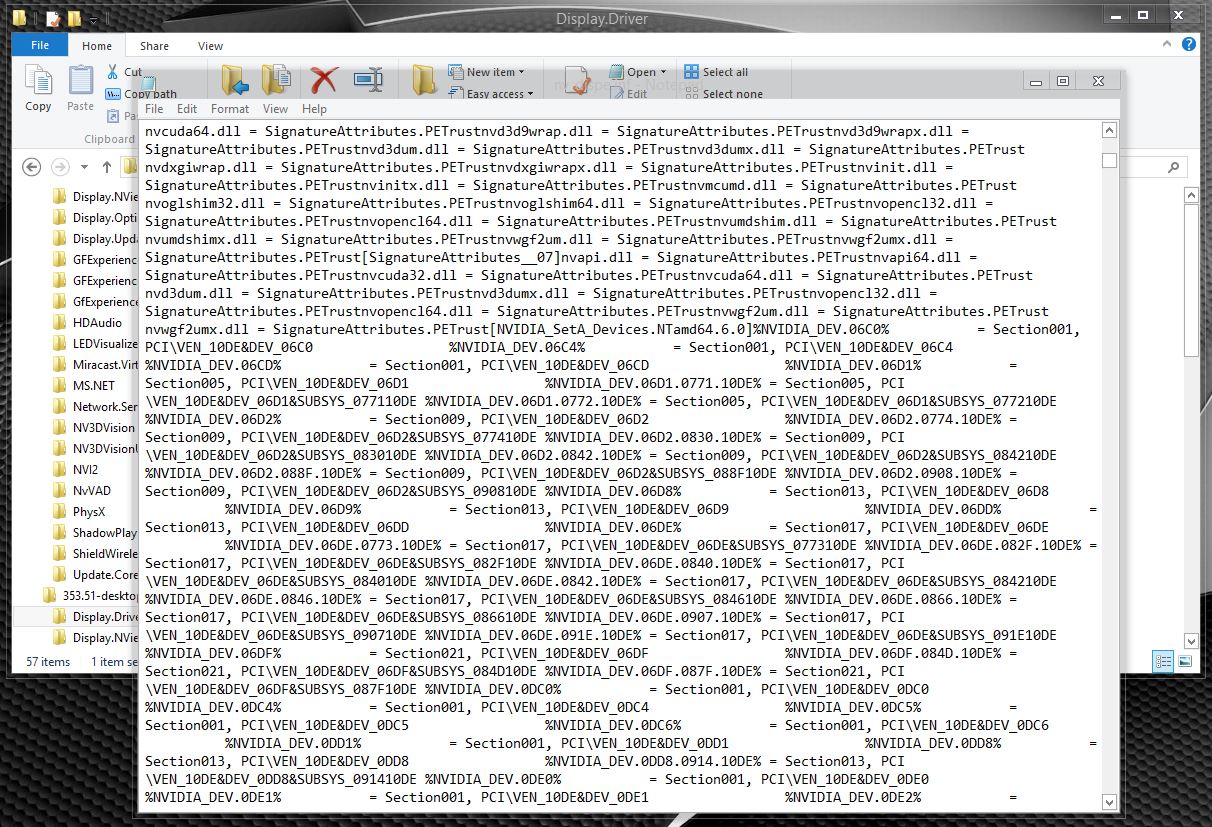1212x827 pixels.
Task: Select the ShadowPlay folder
Action: click(x=95, y=532)
